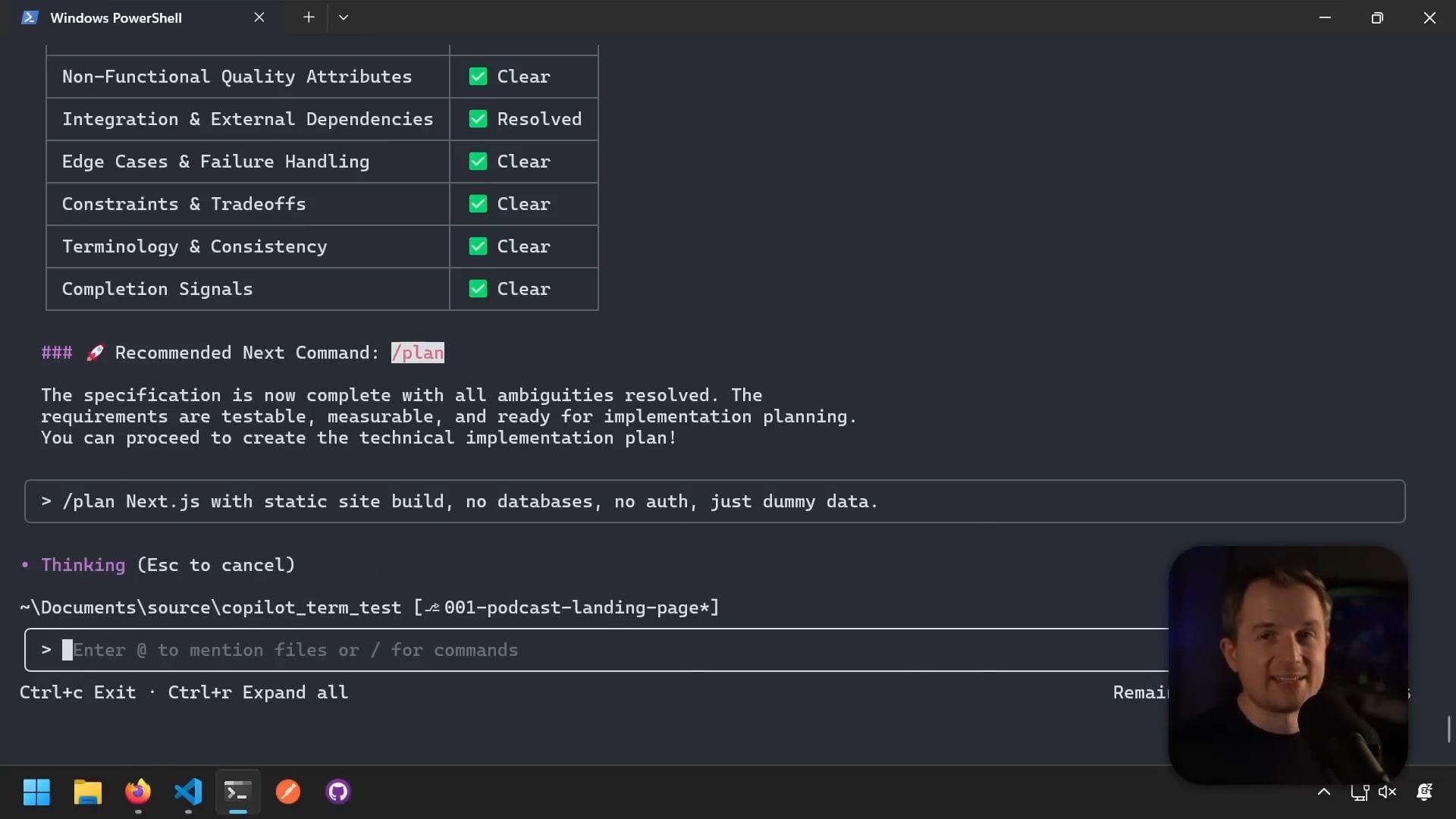Click the muted volume tray icon
This screenshot has height=819, width=1456.
pos(1387,792)
